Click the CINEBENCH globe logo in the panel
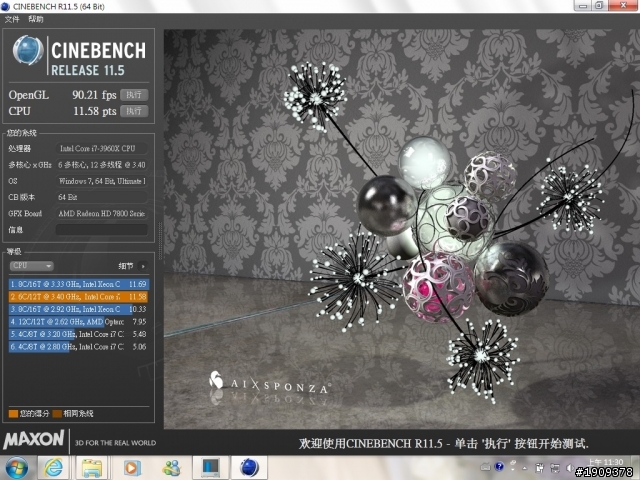The image size is (640, 480). pos(28,51)
